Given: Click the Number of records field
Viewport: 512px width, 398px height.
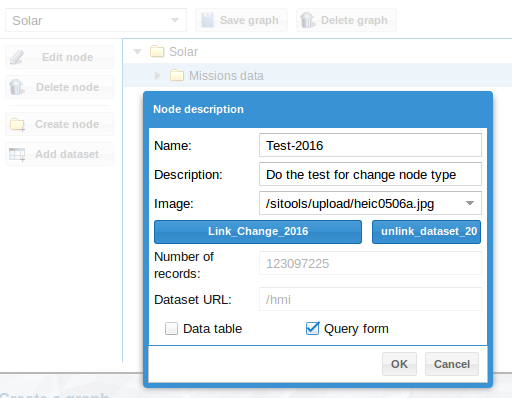Looking at the screenshot, I should click(x=370, y=263).
